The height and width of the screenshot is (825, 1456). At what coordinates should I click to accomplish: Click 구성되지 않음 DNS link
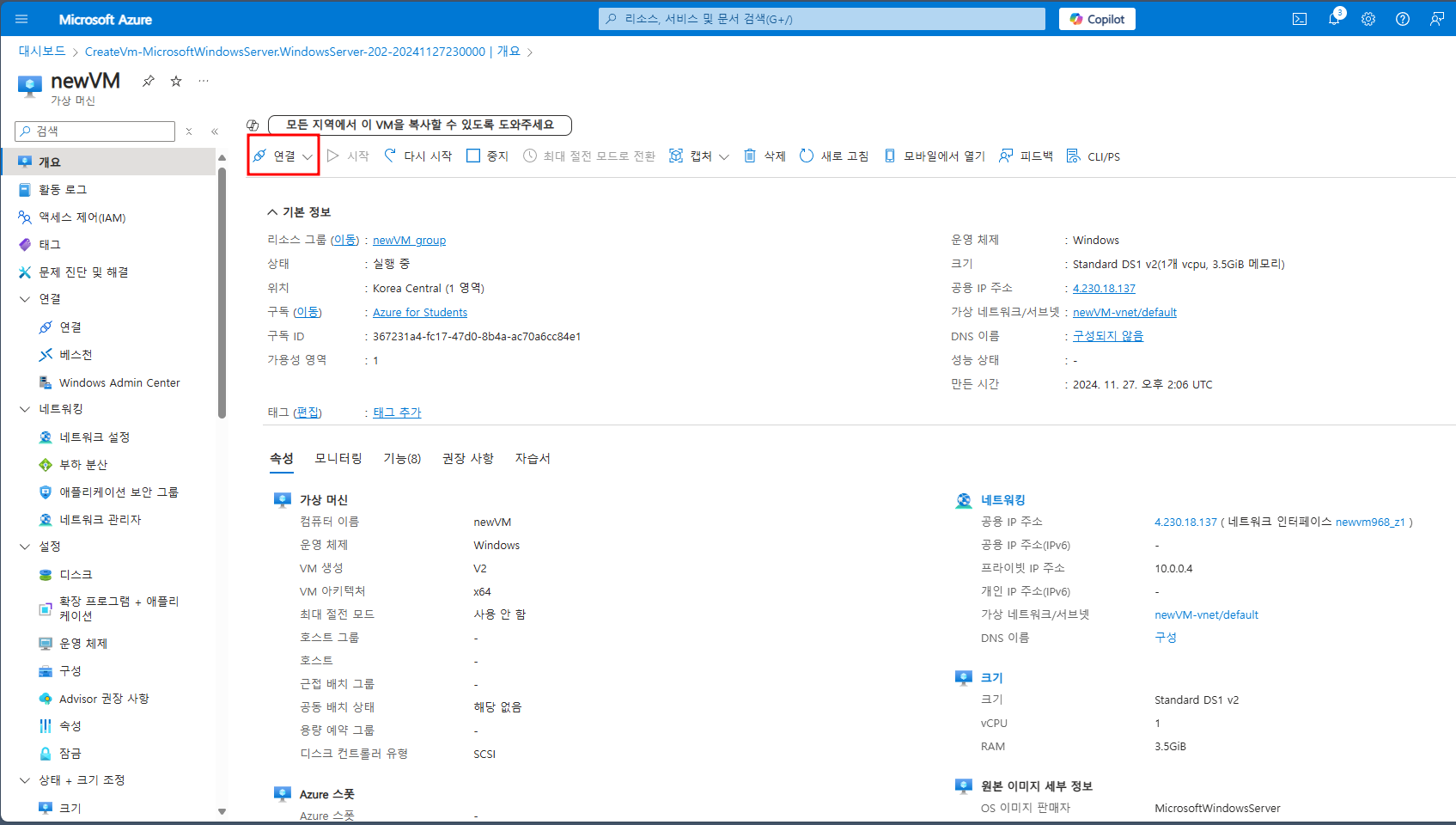[1108, 336]
